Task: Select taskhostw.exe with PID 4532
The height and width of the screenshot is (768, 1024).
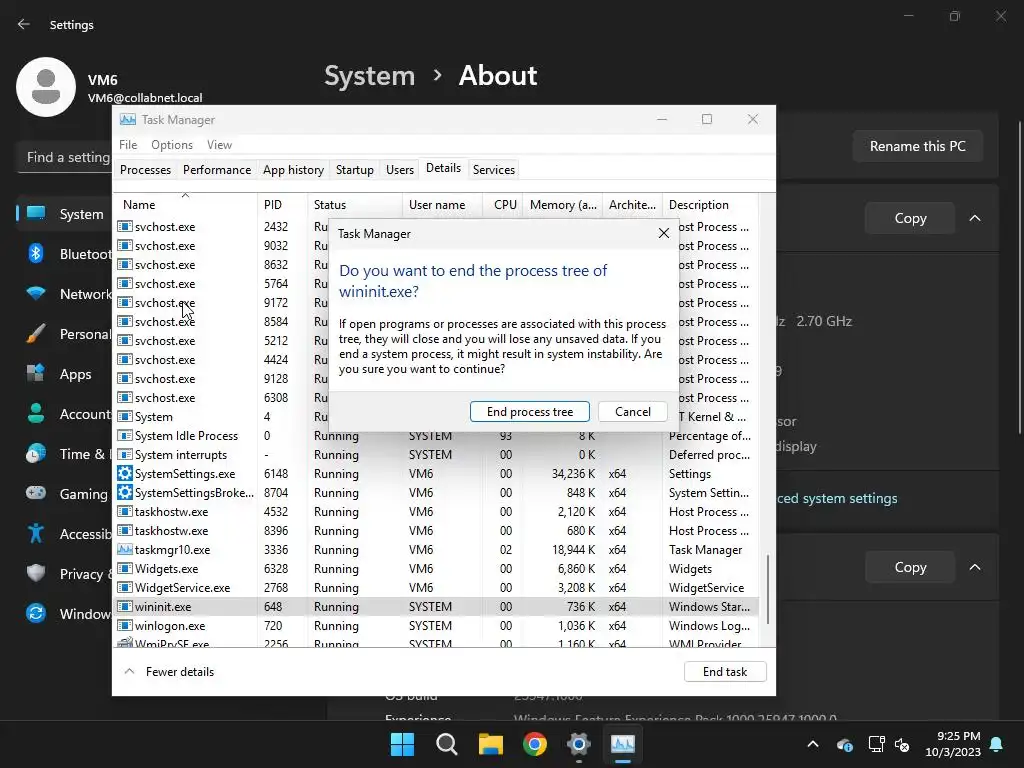Action: [436, 511]
